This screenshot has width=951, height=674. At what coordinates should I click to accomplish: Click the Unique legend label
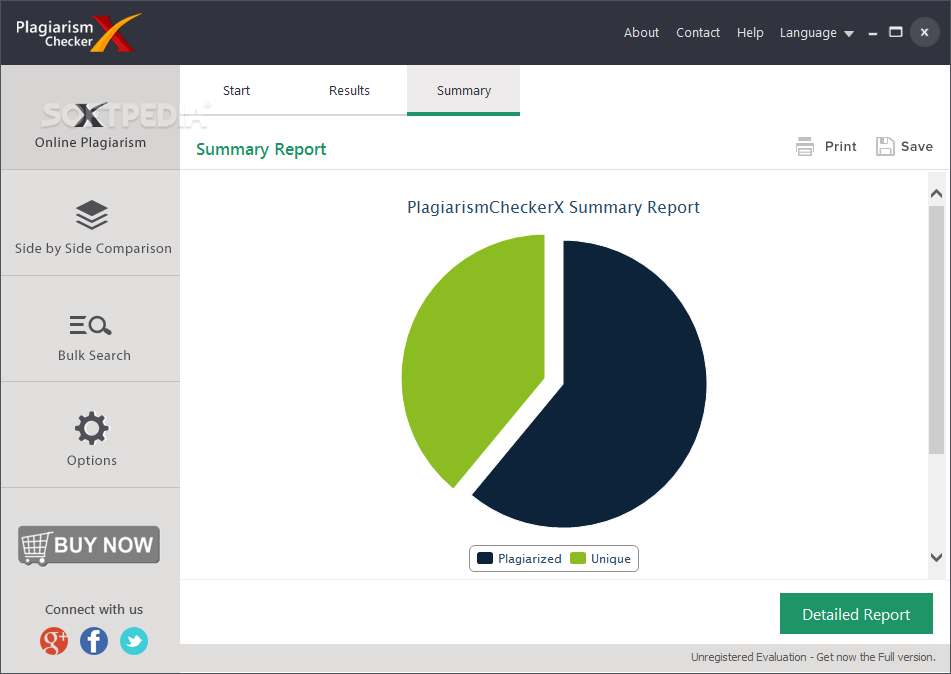(x=611, y=559)
